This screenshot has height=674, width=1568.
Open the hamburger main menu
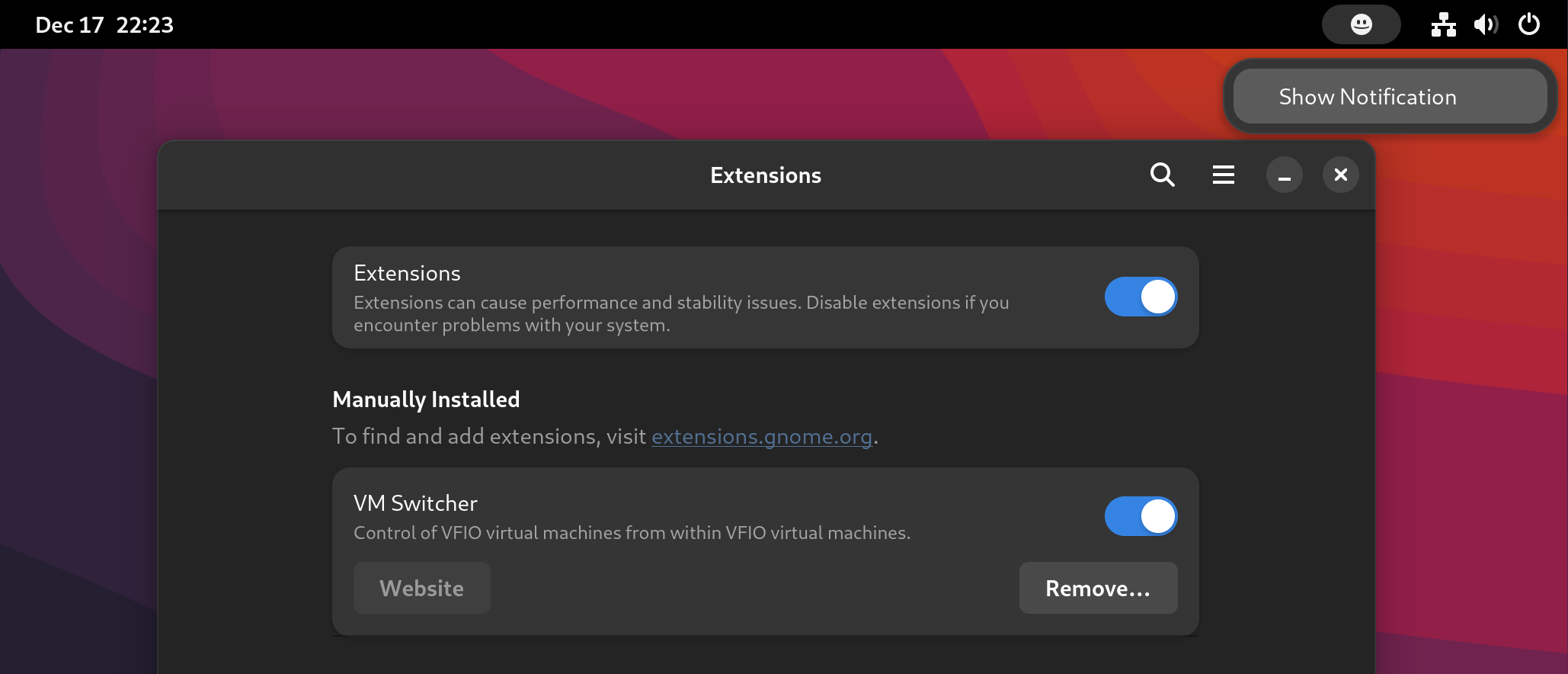point(1223,175)
